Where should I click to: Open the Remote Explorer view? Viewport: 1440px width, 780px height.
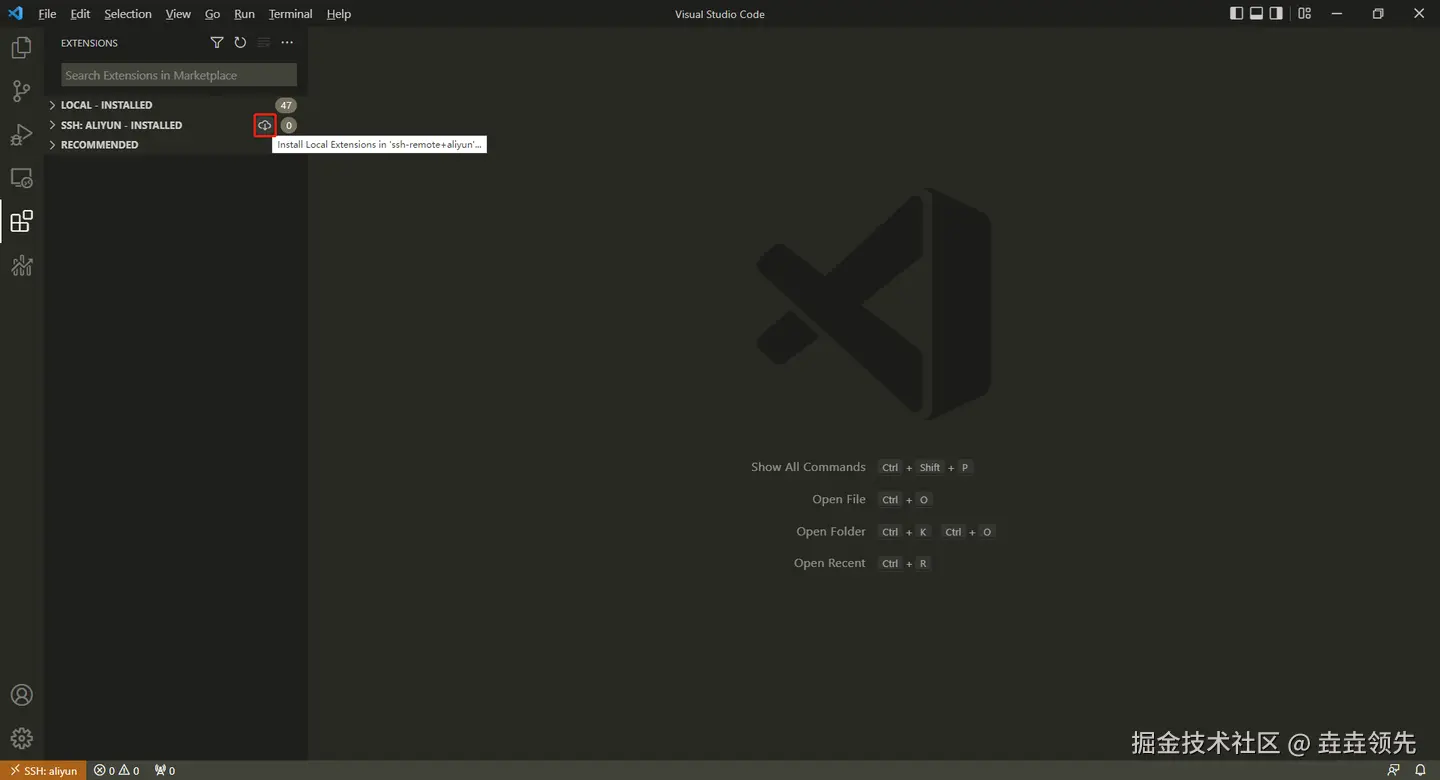pos(21,178)
